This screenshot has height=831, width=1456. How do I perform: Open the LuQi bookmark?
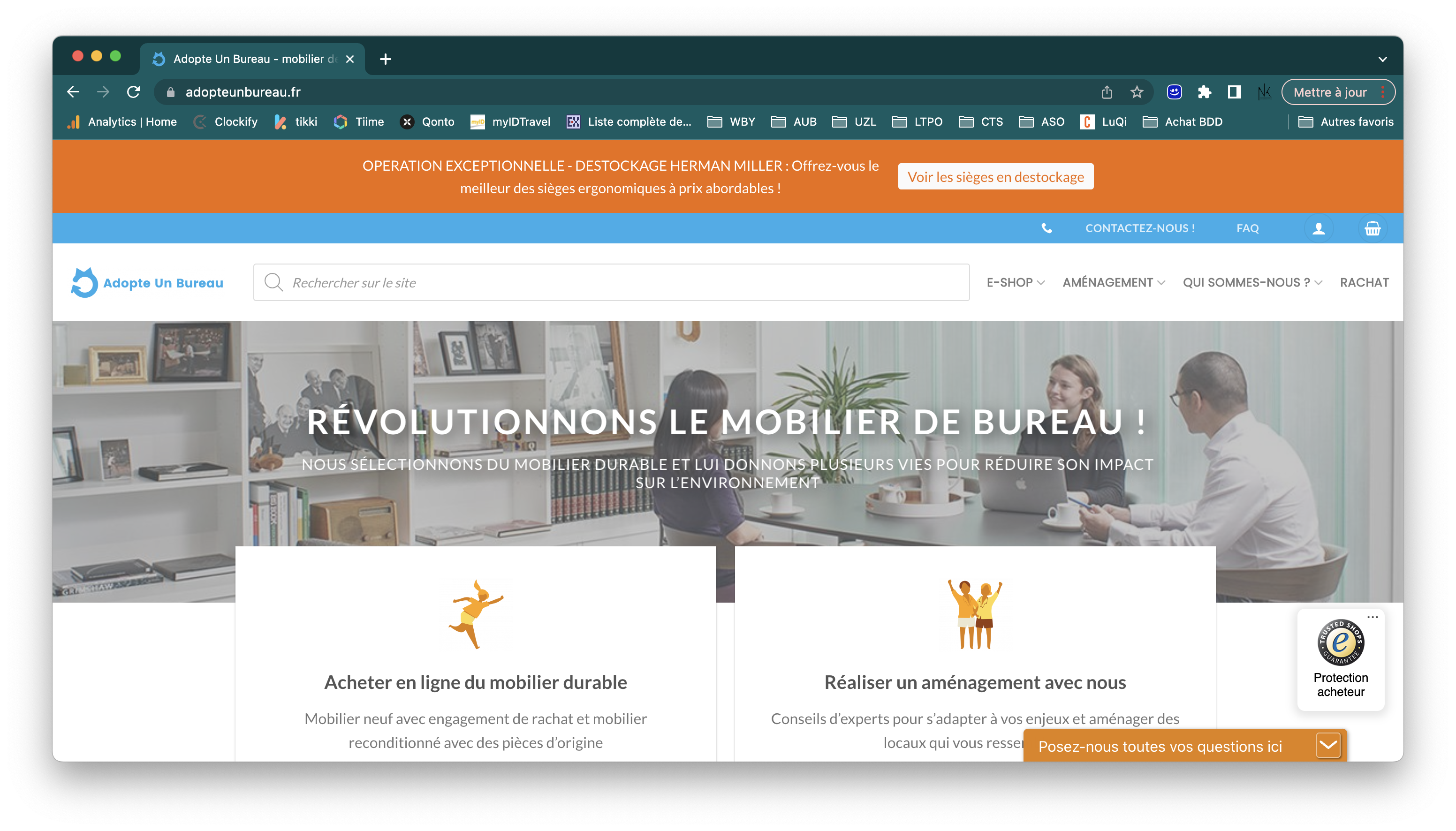coord(1103,121)
